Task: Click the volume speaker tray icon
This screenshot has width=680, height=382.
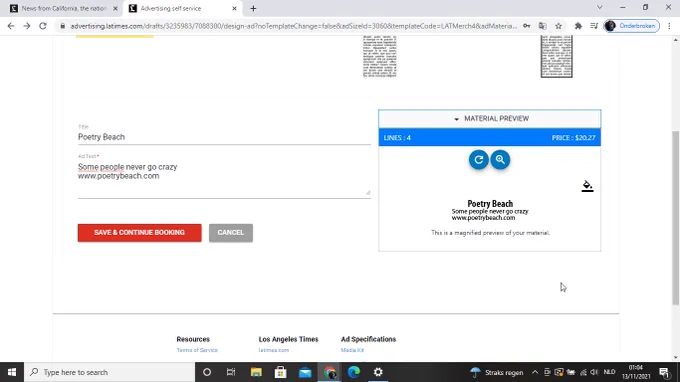Action: coord(594,372)
